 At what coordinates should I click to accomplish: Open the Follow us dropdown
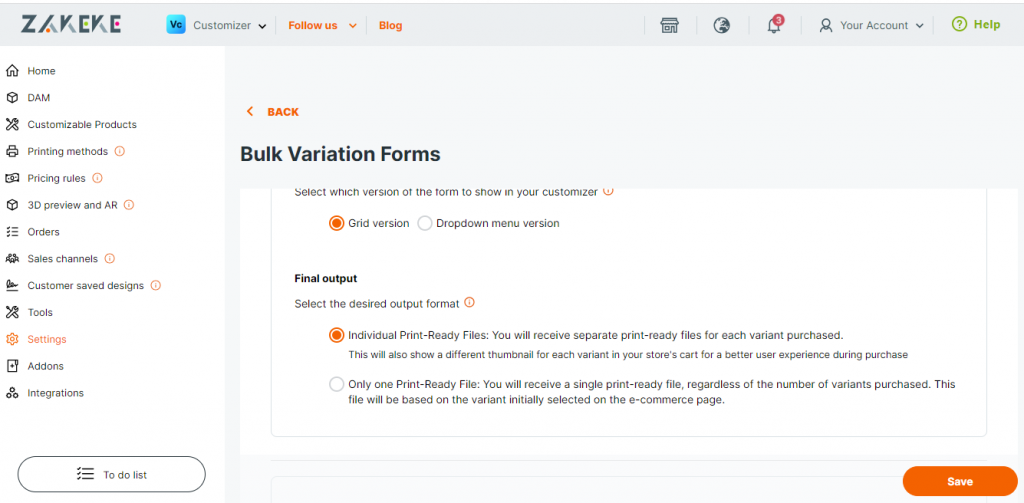pos(323,25)
